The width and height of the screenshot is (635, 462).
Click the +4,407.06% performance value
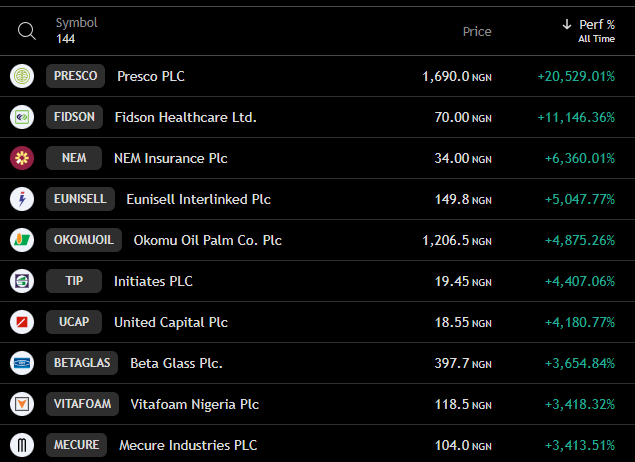[x=580, y=281]
